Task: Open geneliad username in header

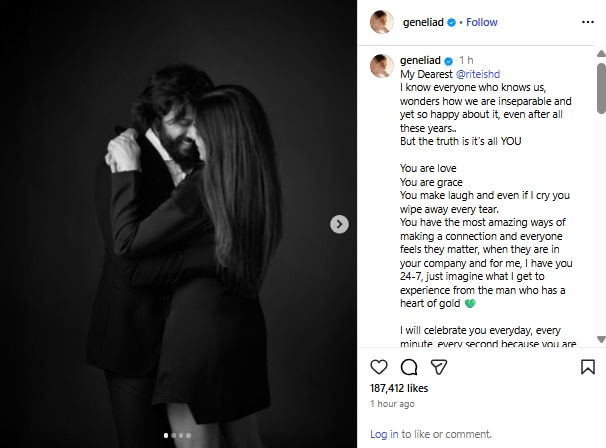Action: [x=423, y=22]
